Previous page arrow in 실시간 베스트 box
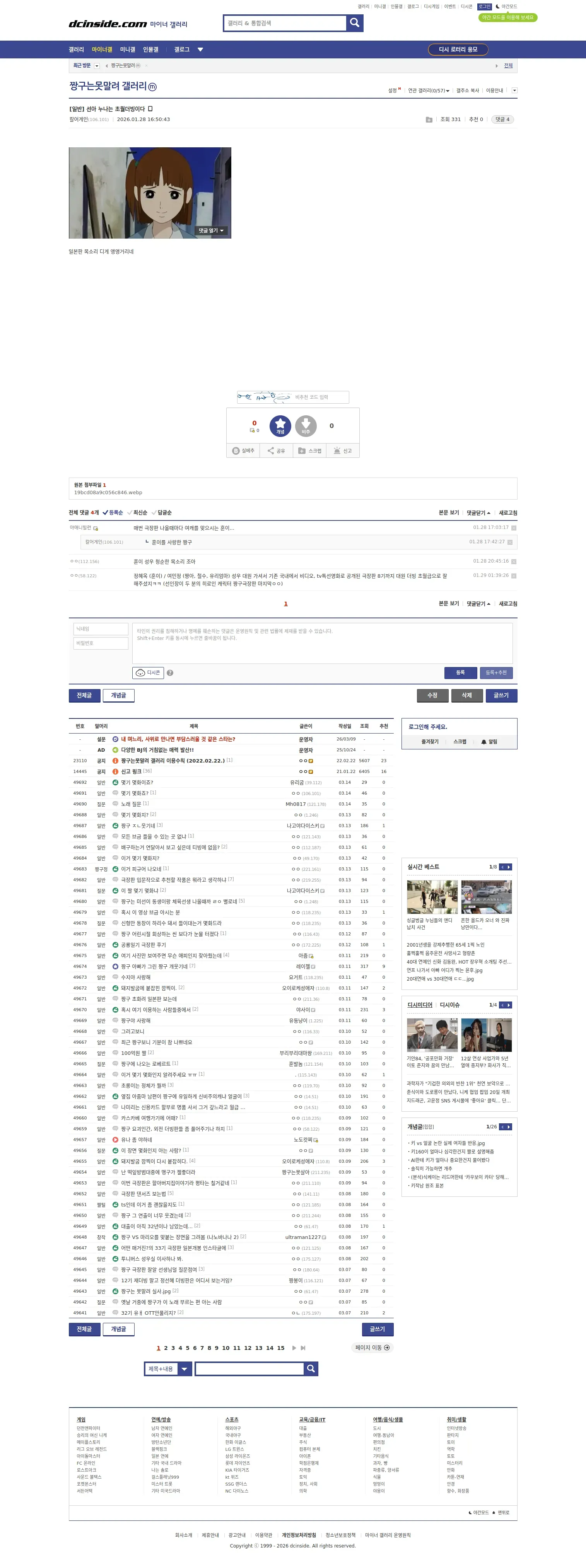586x1568 pixels. pyautogui.click(x=502, y=867)
